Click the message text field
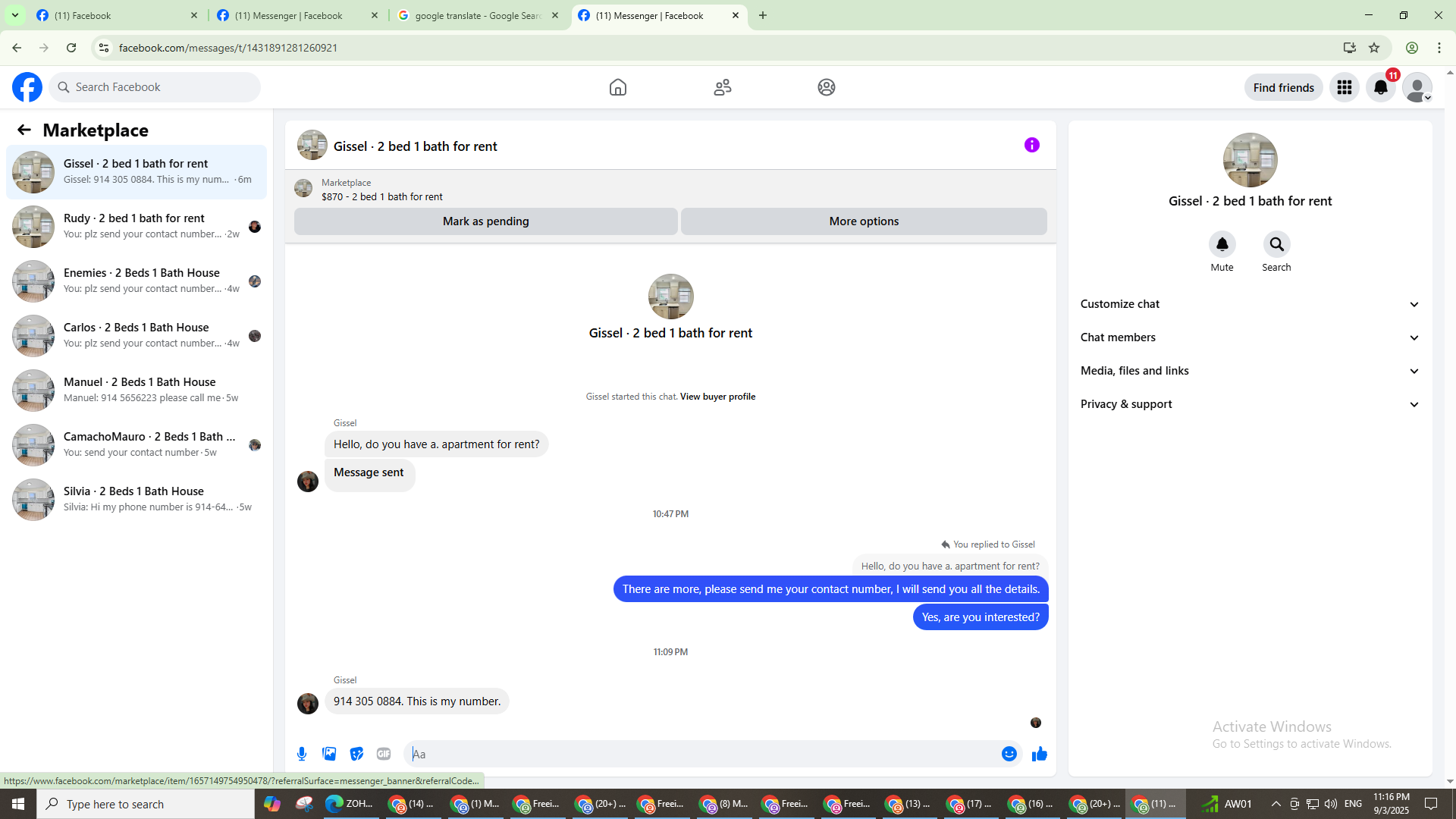The image size is (1456, 819). pyautogui.click(x=701, y=754)
